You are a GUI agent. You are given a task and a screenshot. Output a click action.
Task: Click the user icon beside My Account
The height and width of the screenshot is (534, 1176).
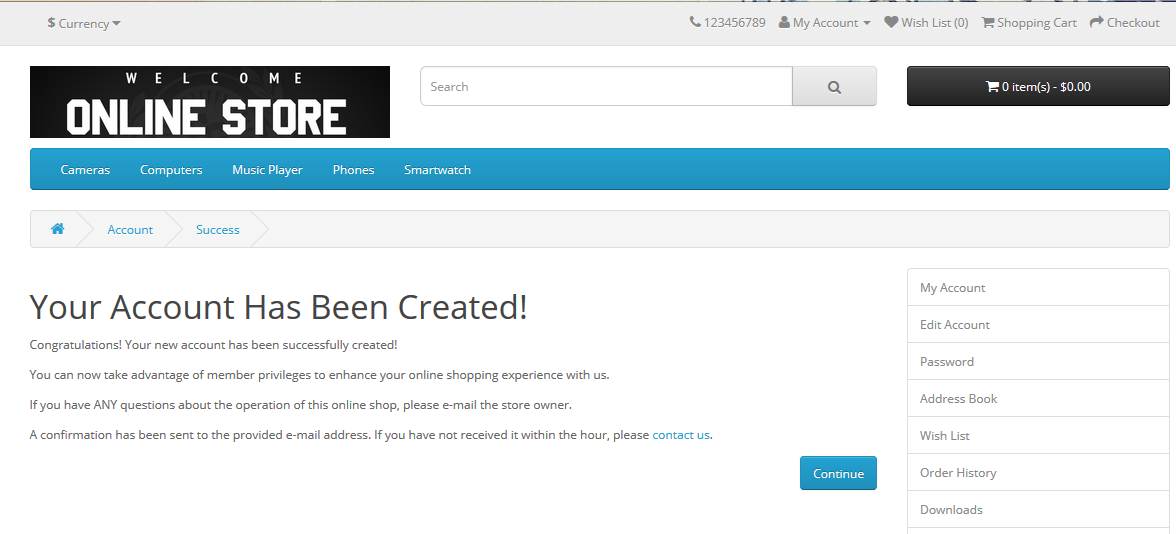[784, 22]
